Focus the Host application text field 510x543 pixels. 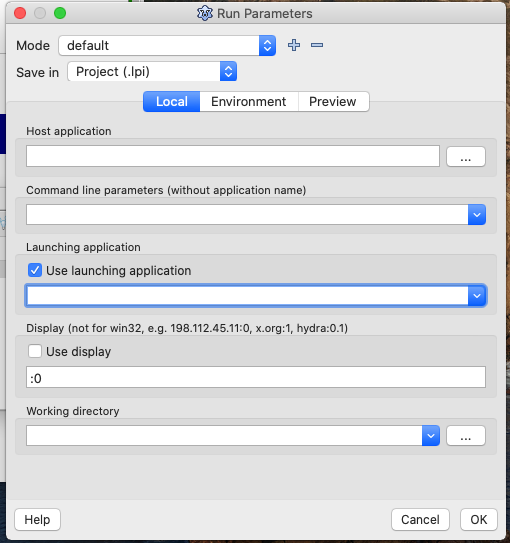pos(233,156)
